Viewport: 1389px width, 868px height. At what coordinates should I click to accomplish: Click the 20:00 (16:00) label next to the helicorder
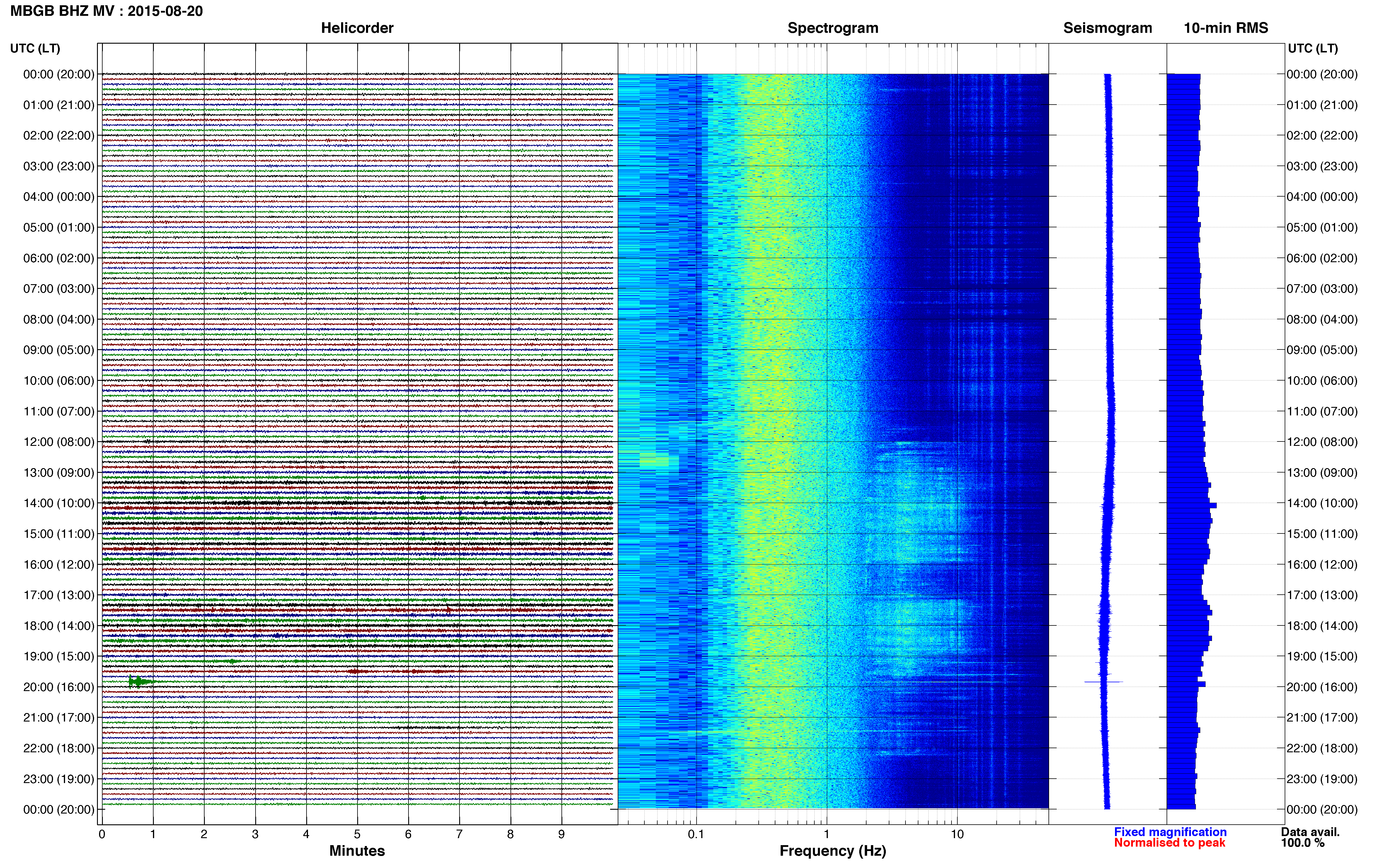59,687
